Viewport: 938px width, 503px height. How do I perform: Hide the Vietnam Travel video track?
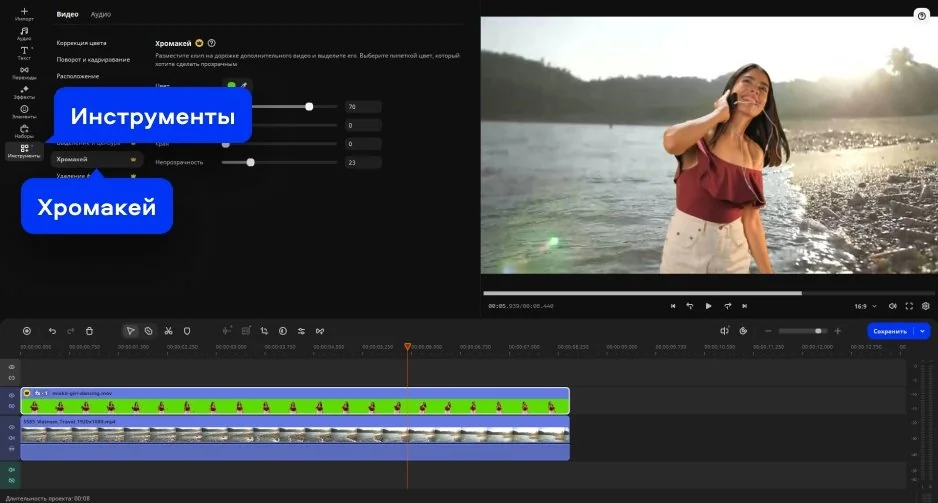click(x=11, y=427)
